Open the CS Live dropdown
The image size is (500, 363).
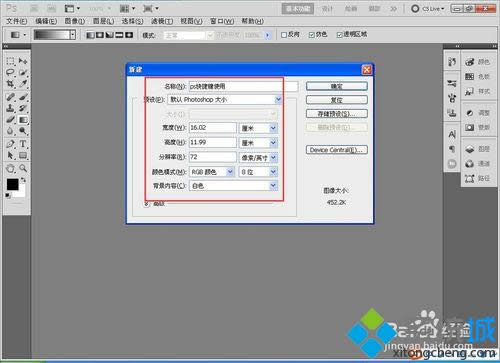click(x=428, y=9)
